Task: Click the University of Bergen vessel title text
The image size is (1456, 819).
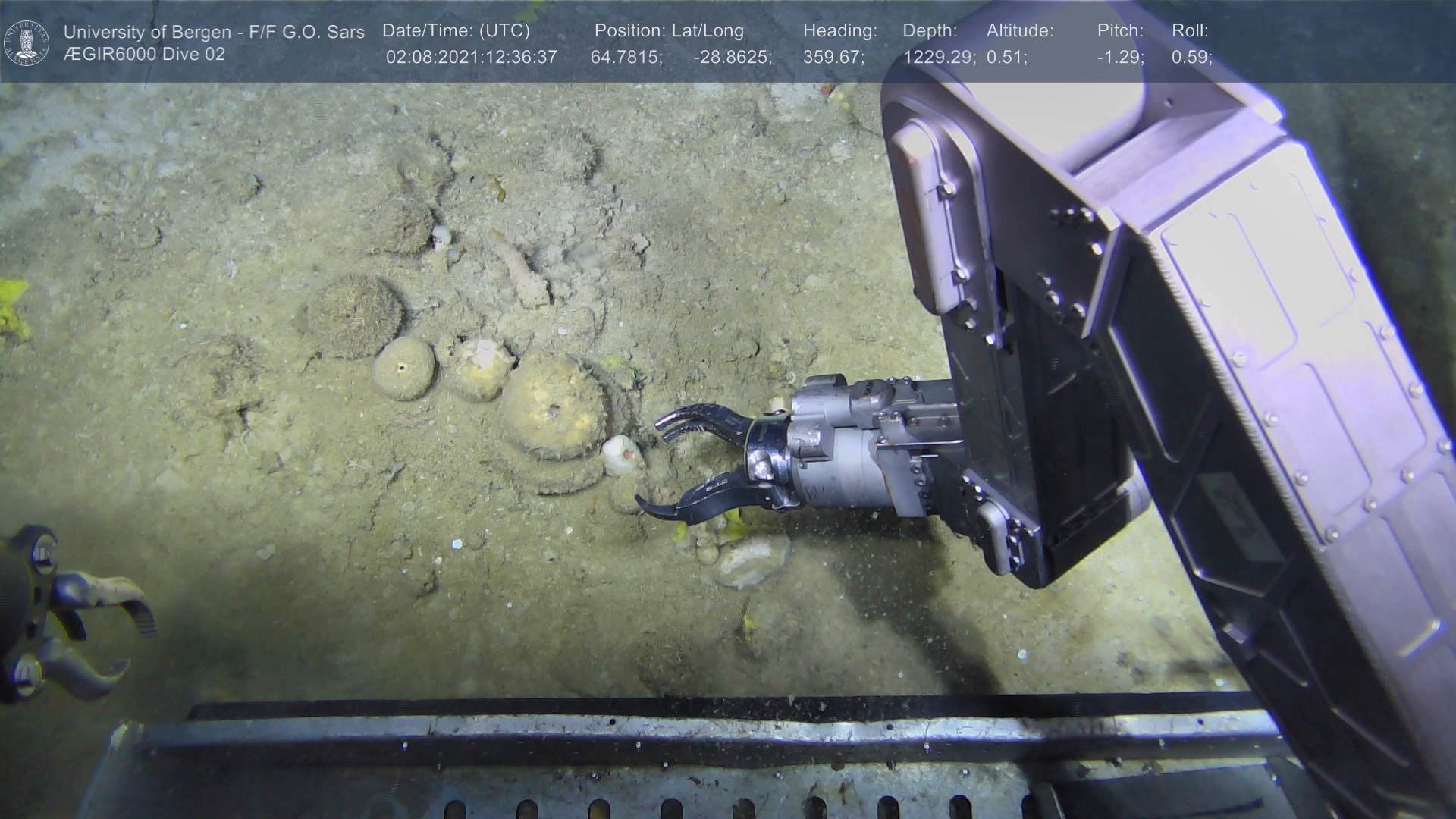Action: pyautogui.click(x=214, y=32)
